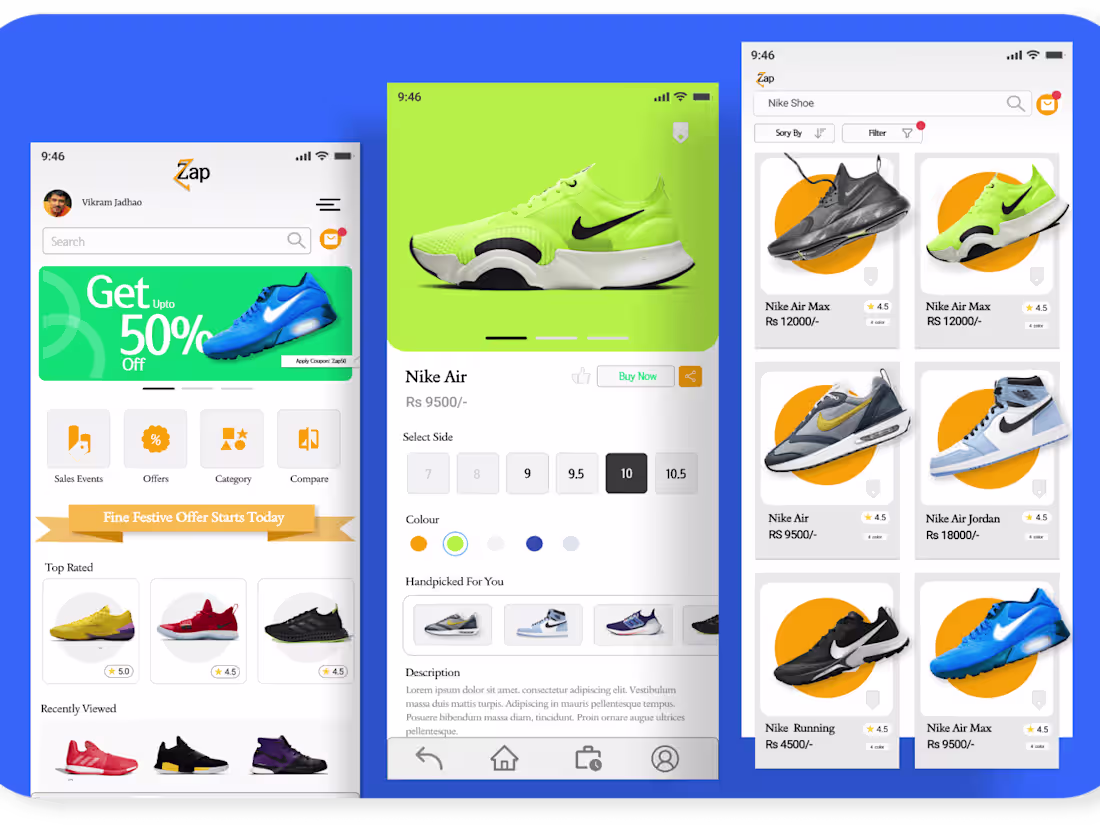Open the black Top Rated shoe card
The height and width of the screenshot is (825, 1100).
(306, 631)
